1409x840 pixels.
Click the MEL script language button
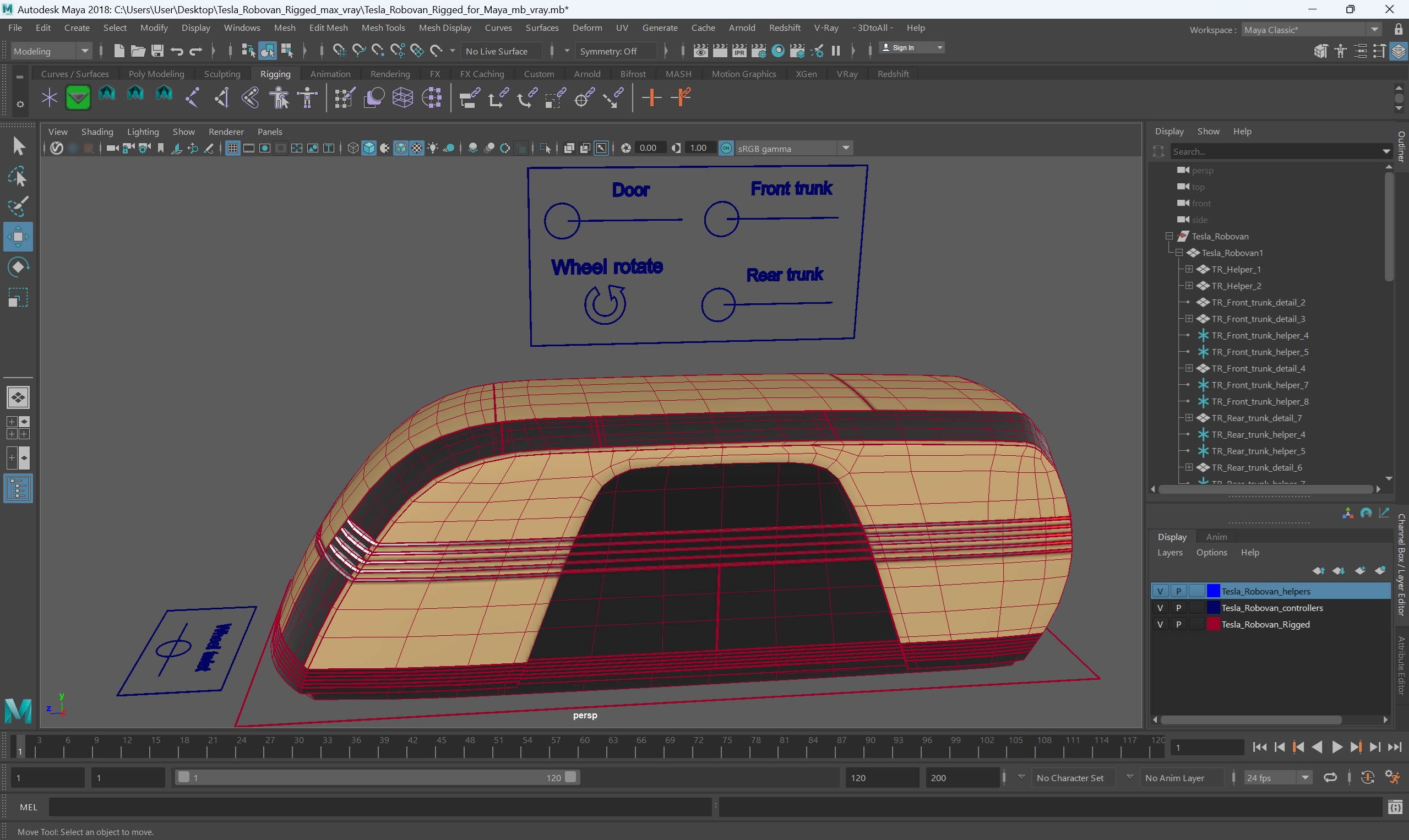[x=28, y=807]
